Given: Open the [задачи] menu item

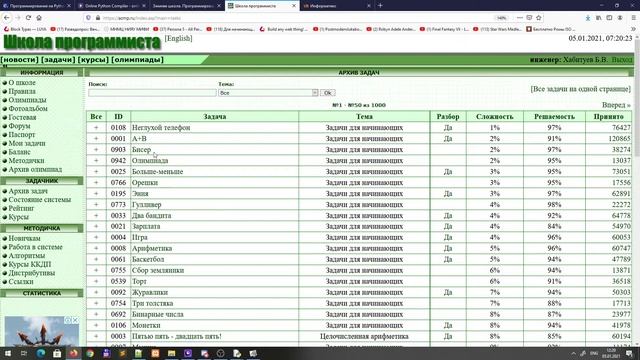Looking at the screenshot, I should pyautogui.click(x=58, y=60).
